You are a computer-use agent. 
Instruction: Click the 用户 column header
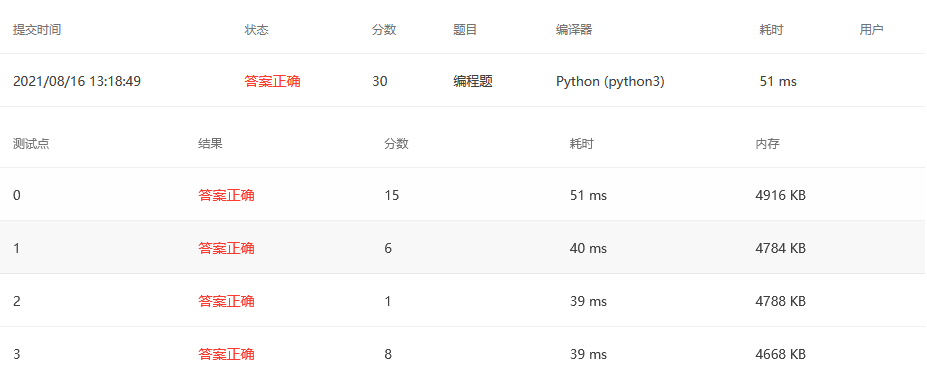pyautogui.click(x=871, y=30)
